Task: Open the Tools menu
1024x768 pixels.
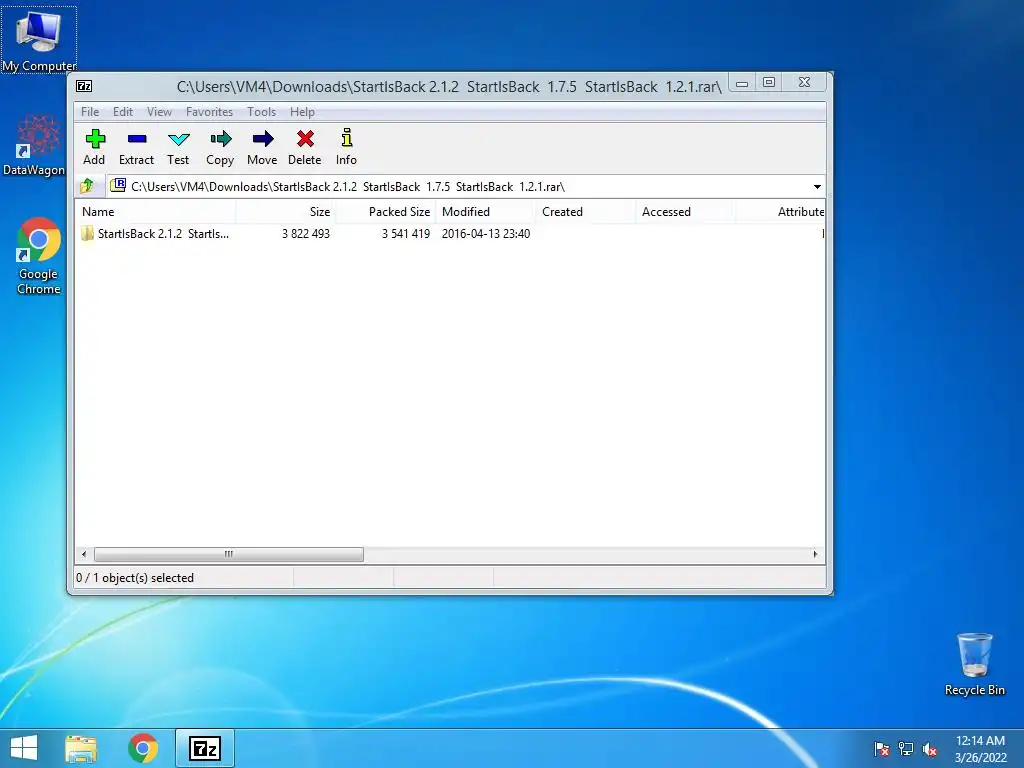Action: [261, 112]
